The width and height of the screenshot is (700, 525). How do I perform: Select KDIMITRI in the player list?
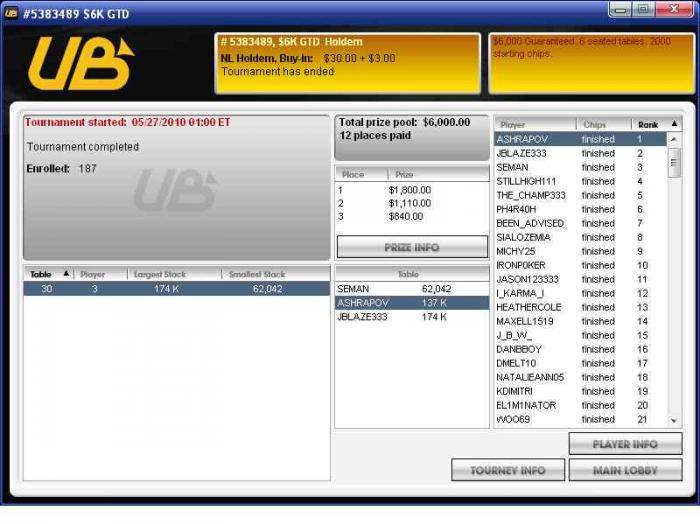580,391
